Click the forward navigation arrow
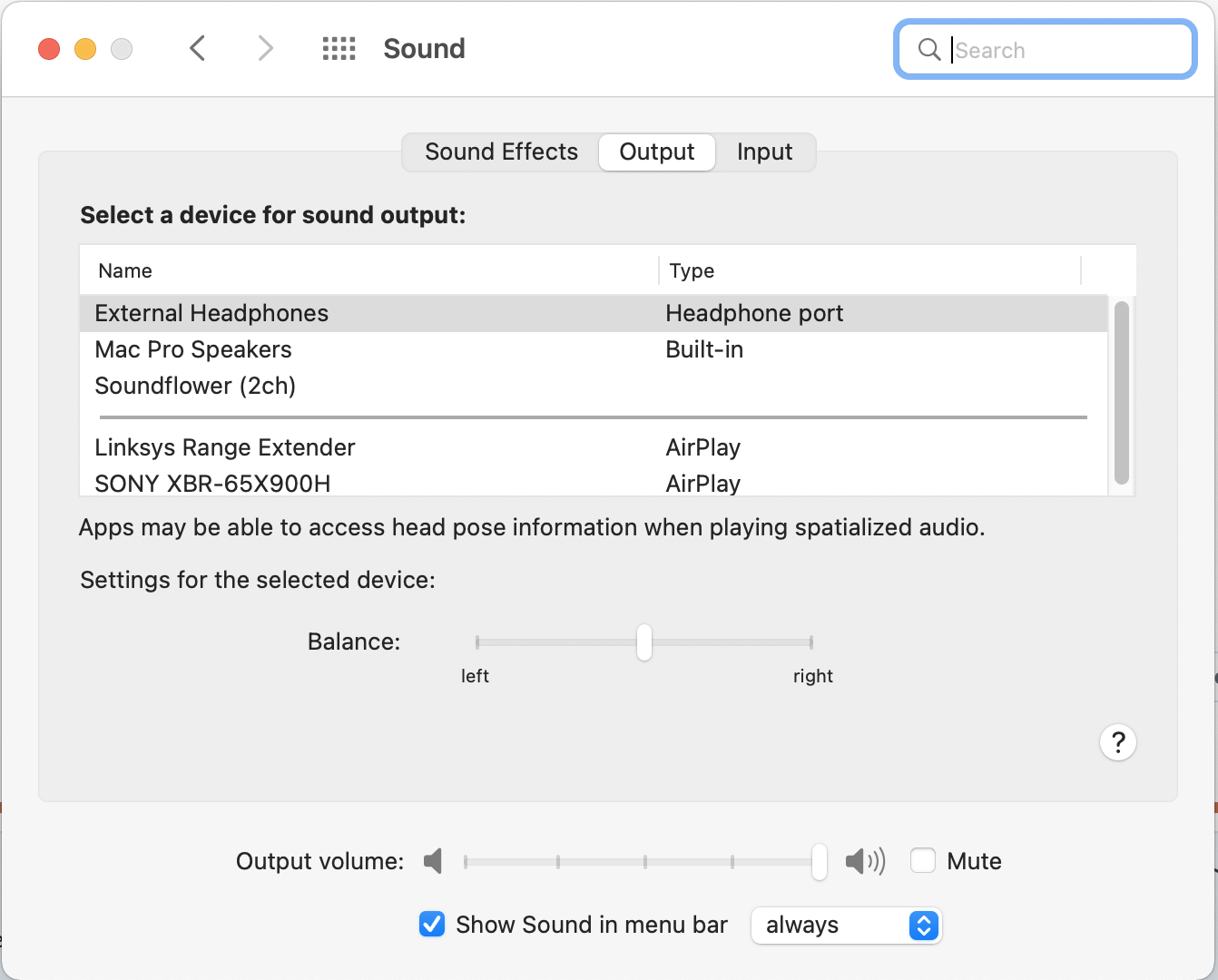Image resolution: width=1218 pixels, height=980 pixels. tap(265, 48)
